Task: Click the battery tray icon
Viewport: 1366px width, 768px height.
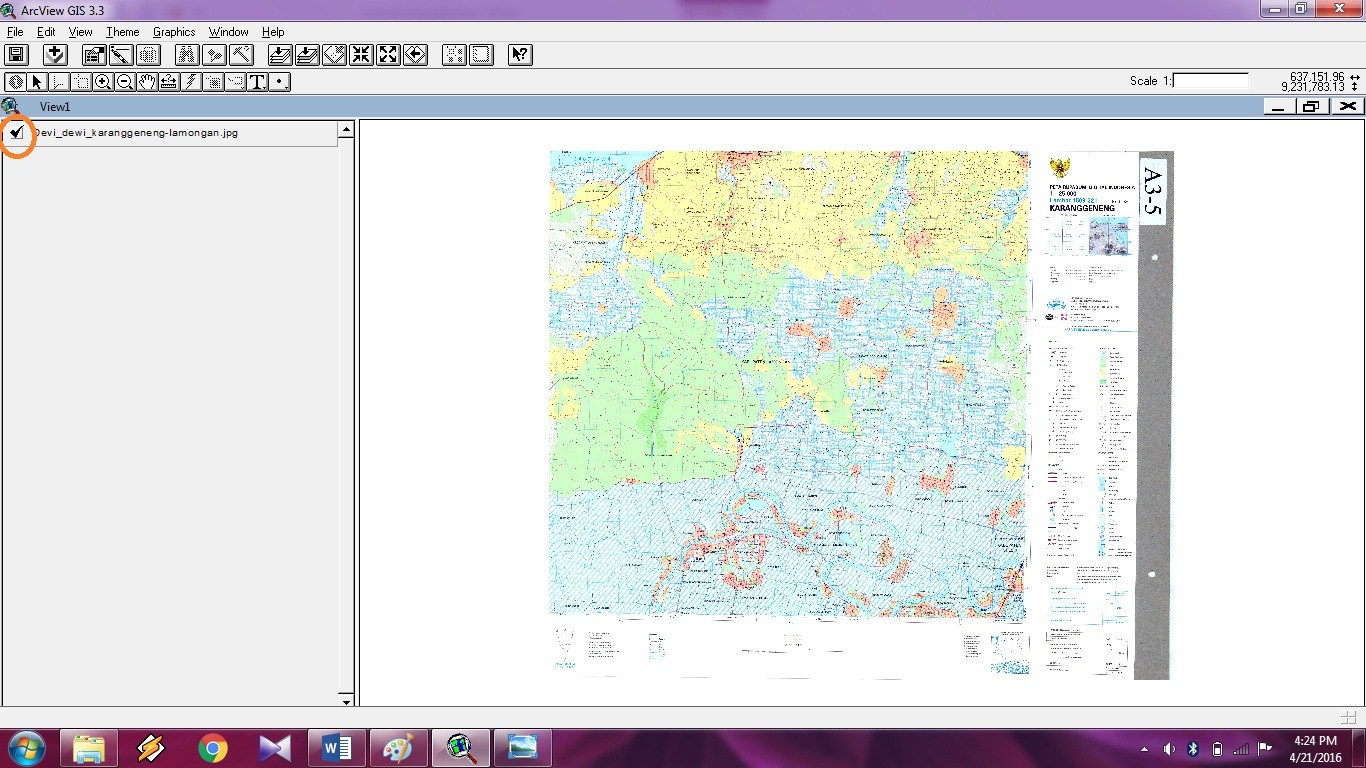Action: pos(1217,749)
